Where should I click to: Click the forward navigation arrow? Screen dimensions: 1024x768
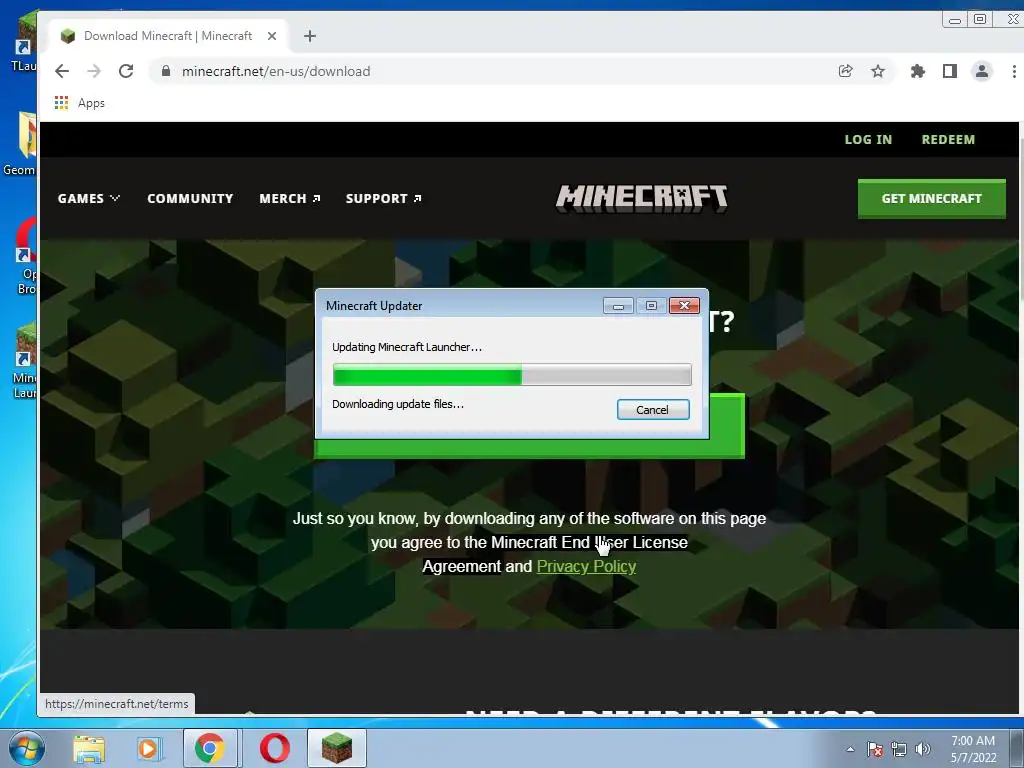[x=94, y=71]
